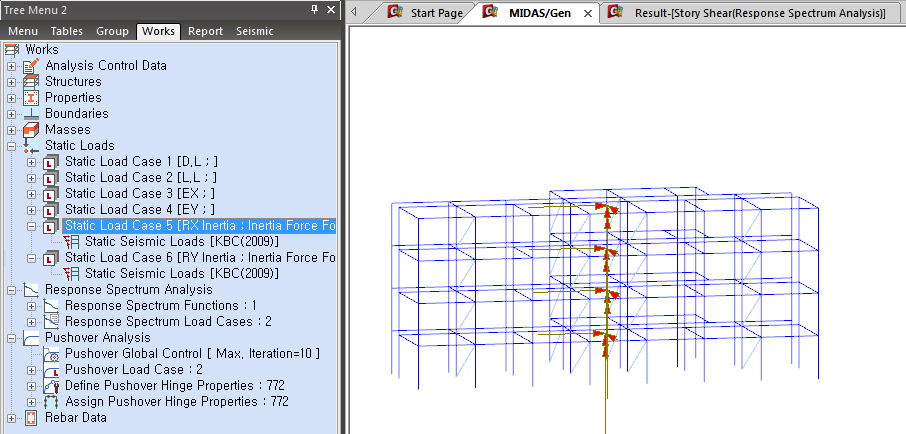
Task: Switch to the Tables tab
Action: tap(66, 31)
